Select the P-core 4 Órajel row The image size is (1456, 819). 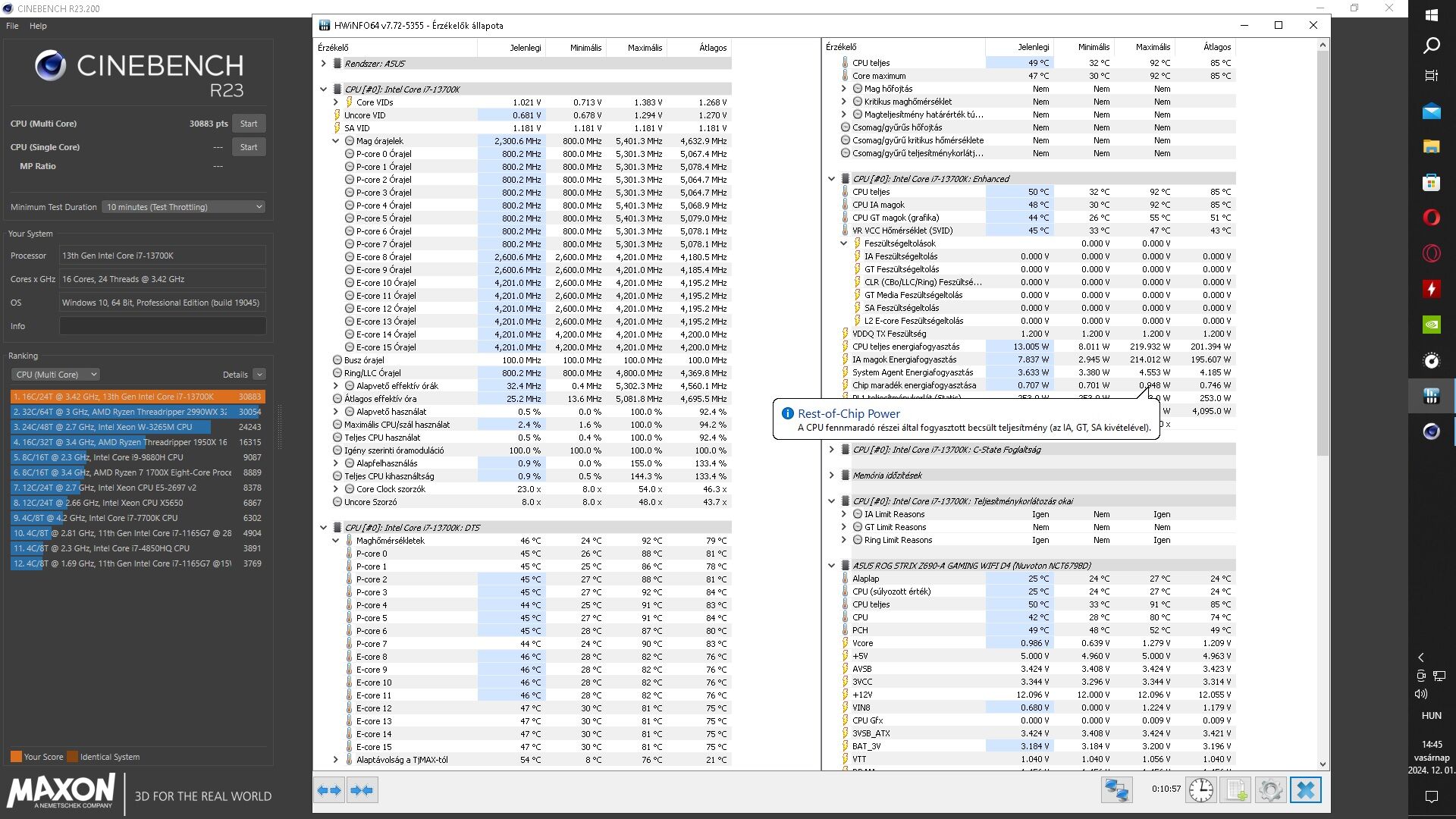pos(523,206)
